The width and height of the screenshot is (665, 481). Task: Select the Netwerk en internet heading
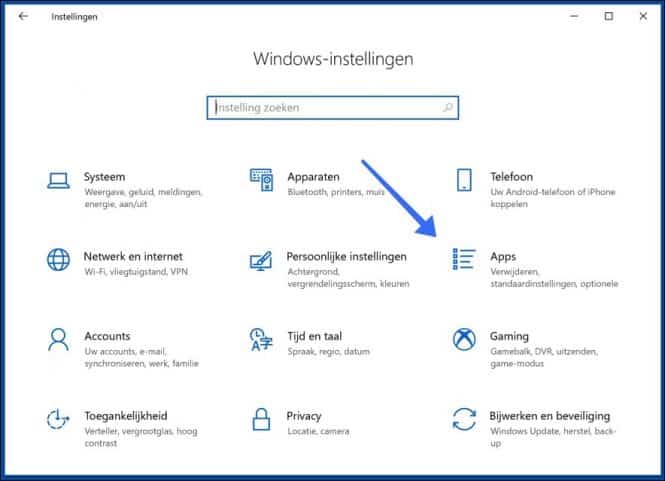tap(133, 257)
